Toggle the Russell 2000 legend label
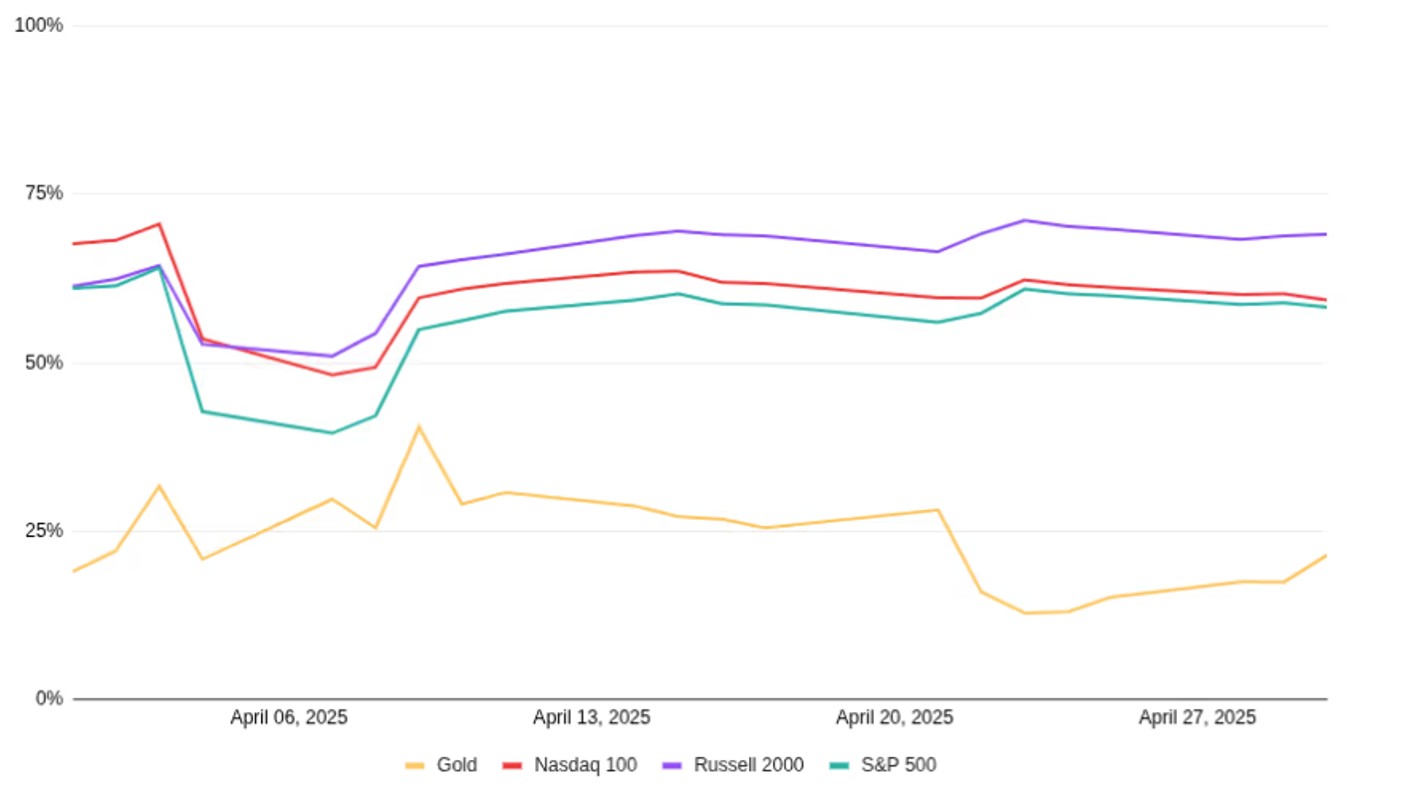This screenshot has width=1405, height=802. pyautogui.click(x=748, y=766)
